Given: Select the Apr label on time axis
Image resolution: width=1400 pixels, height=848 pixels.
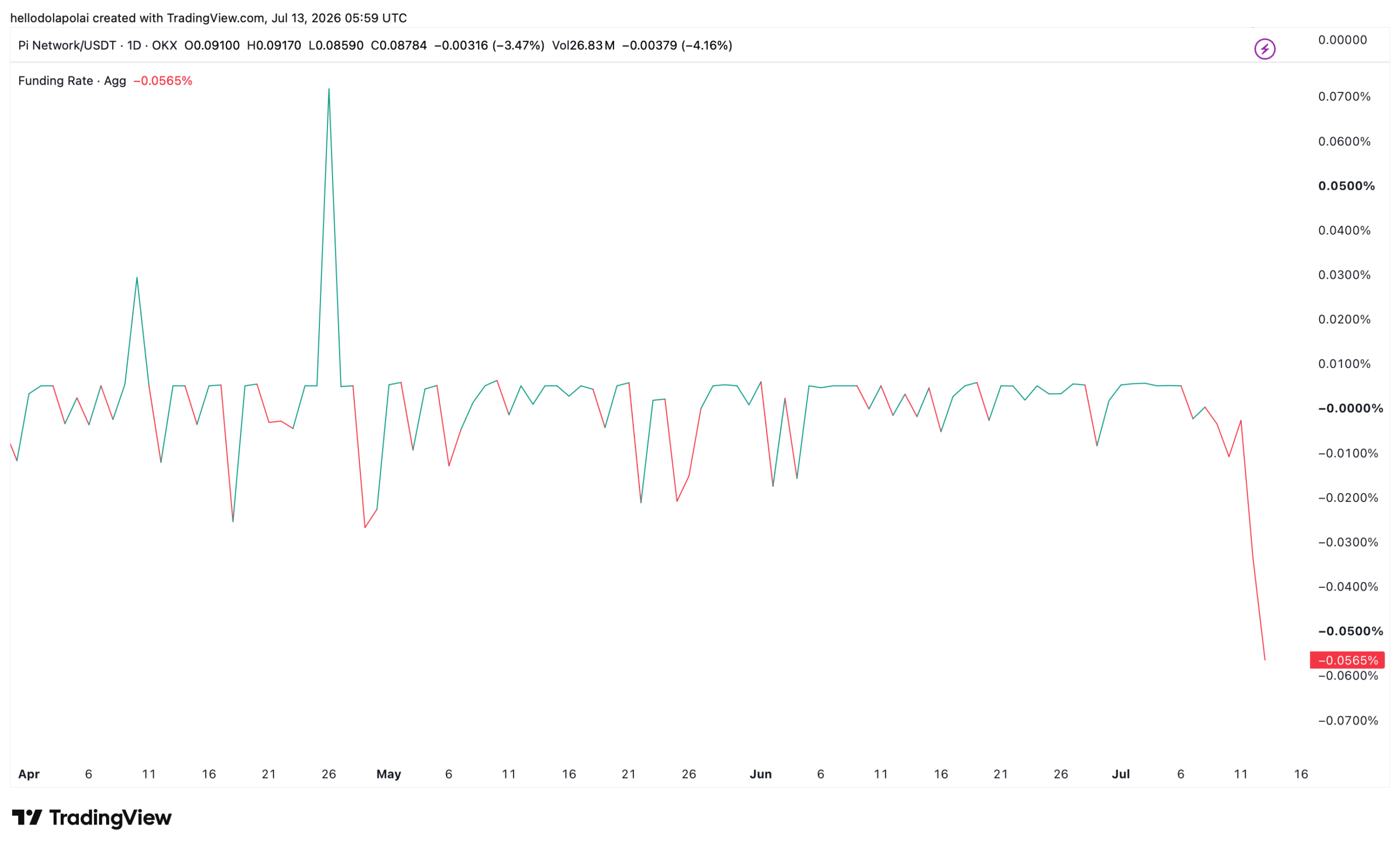Looking at the screenshot, I should click(29, 774).
